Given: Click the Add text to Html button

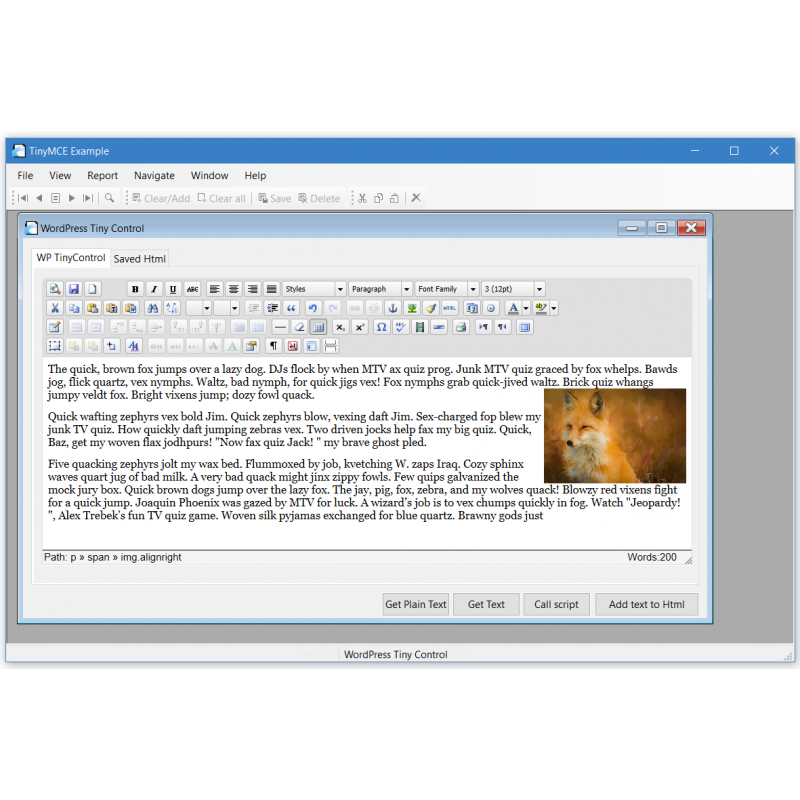Looking at the screenshot, I should click(x=647, y=604).
